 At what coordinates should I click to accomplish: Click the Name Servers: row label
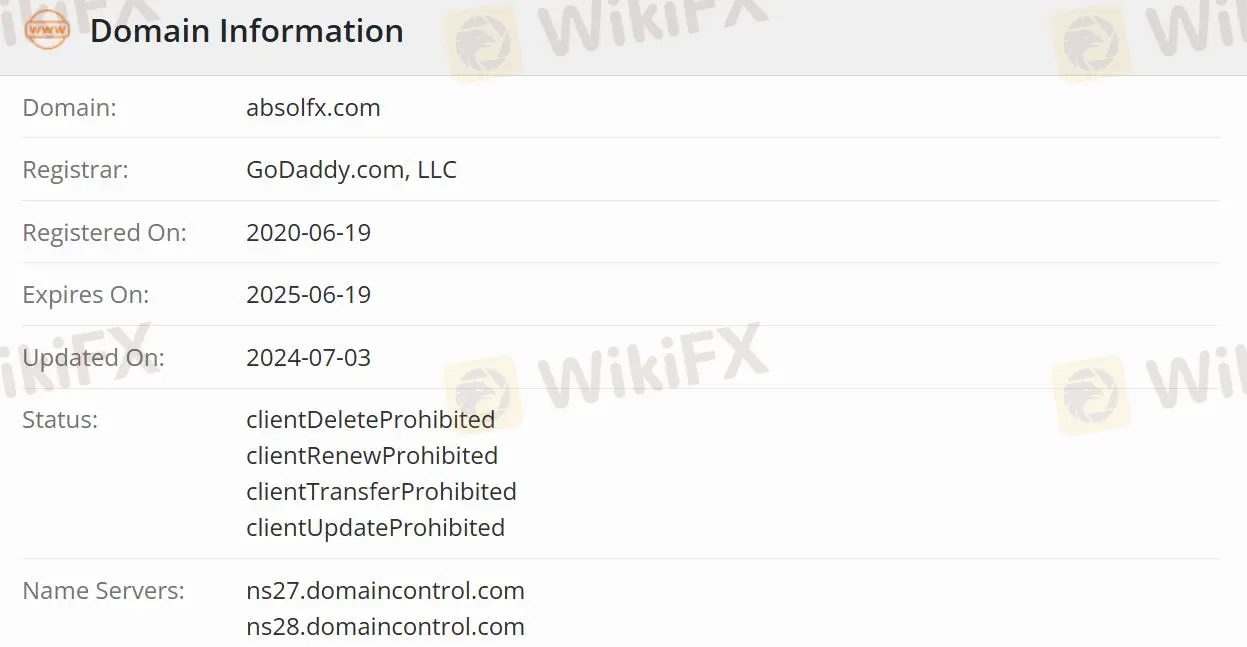point(103,591)
